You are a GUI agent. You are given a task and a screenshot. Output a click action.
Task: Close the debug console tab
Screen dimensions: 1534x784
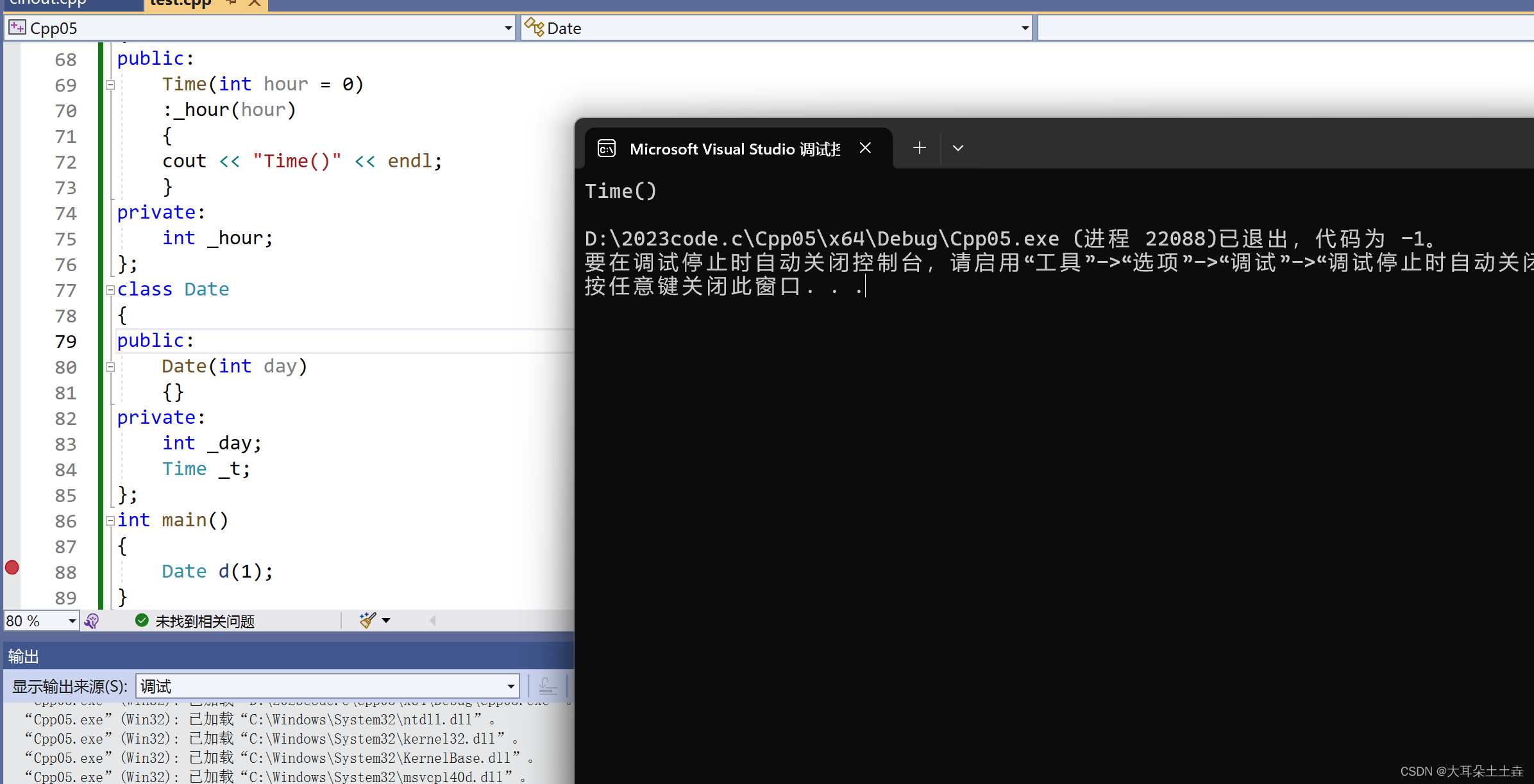(x=865, y=148)
